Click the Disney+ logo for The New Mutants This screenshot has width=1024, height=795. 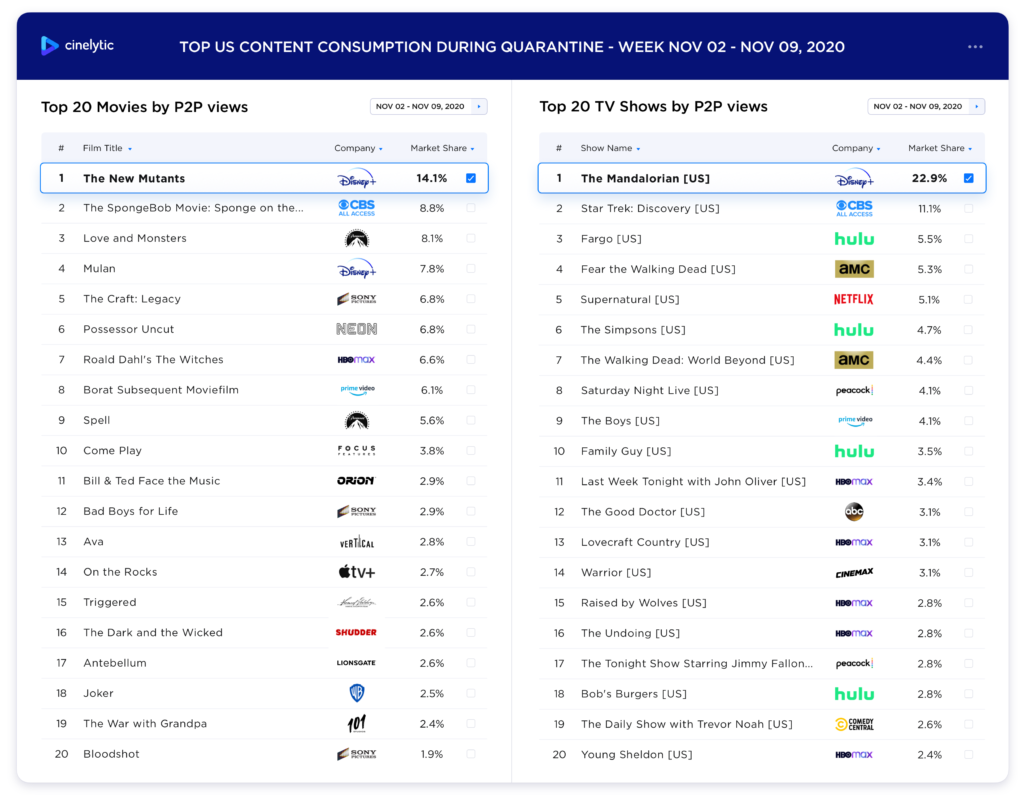tap(357, 178)
